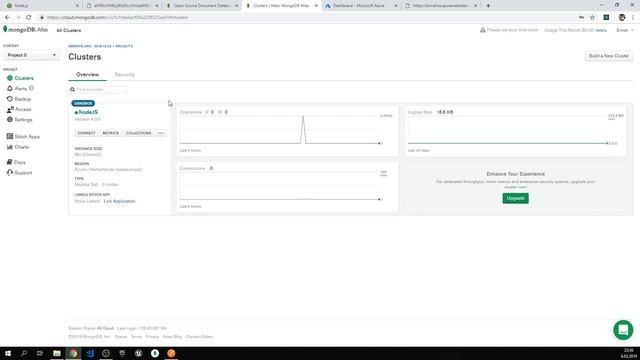Open Visual Studio Code from taskbar
The image size is (640, 360).
point(90,353)
